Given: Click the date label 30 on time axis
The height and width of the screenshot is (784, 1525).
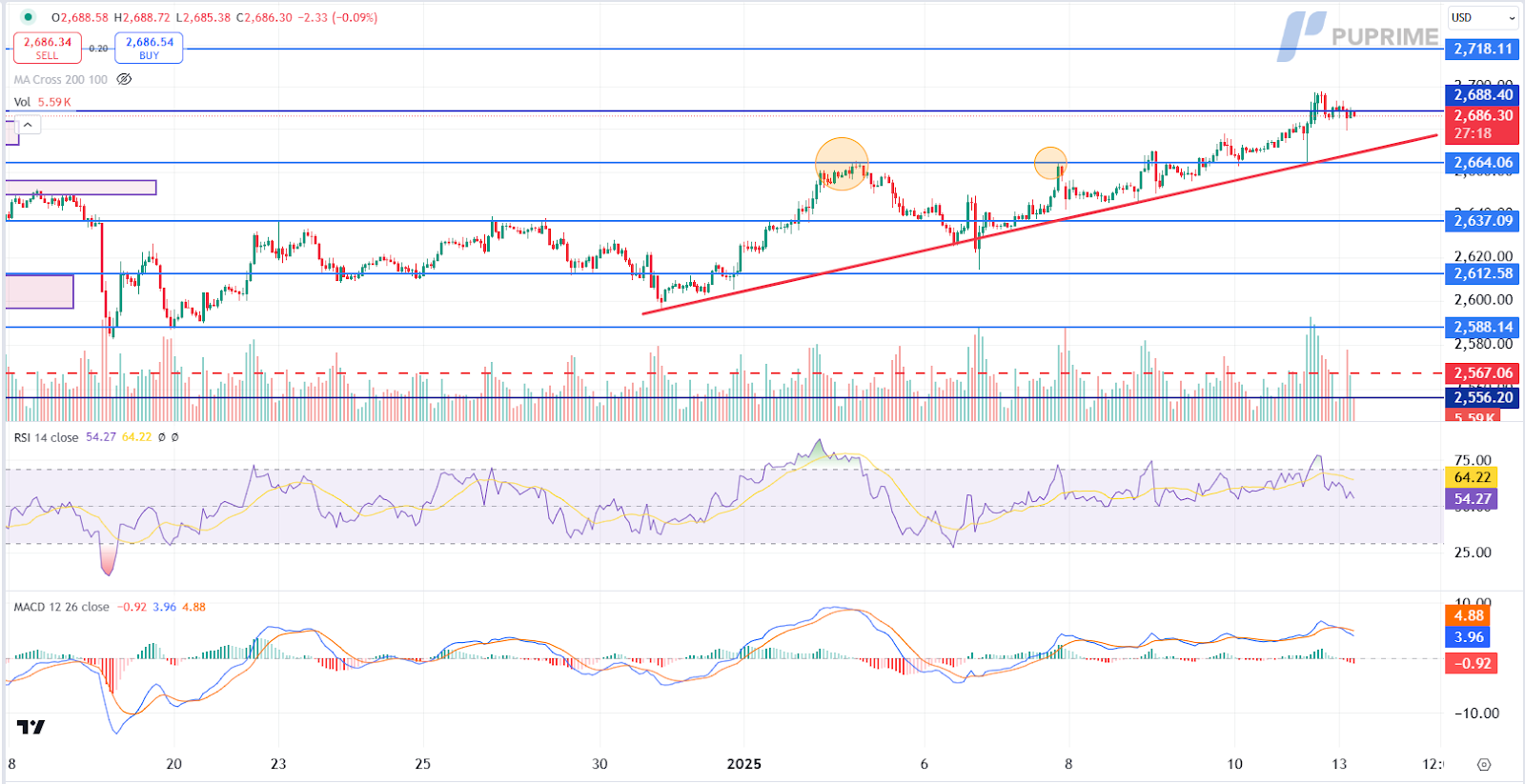Looking at the screenshot, I should 600,764.
